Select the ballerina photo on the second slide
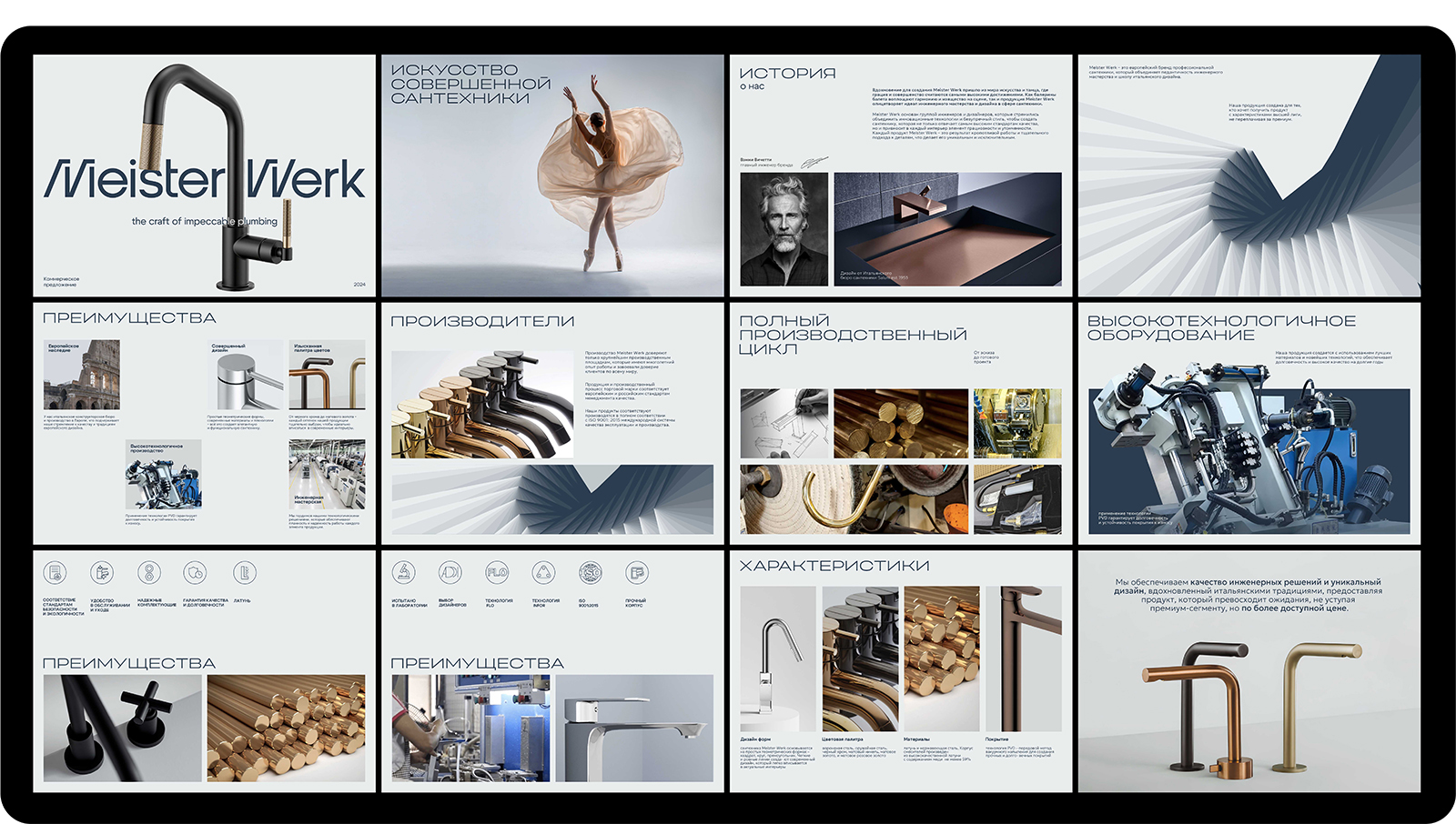Viewport: 1456px width, 824px height. 552,176
